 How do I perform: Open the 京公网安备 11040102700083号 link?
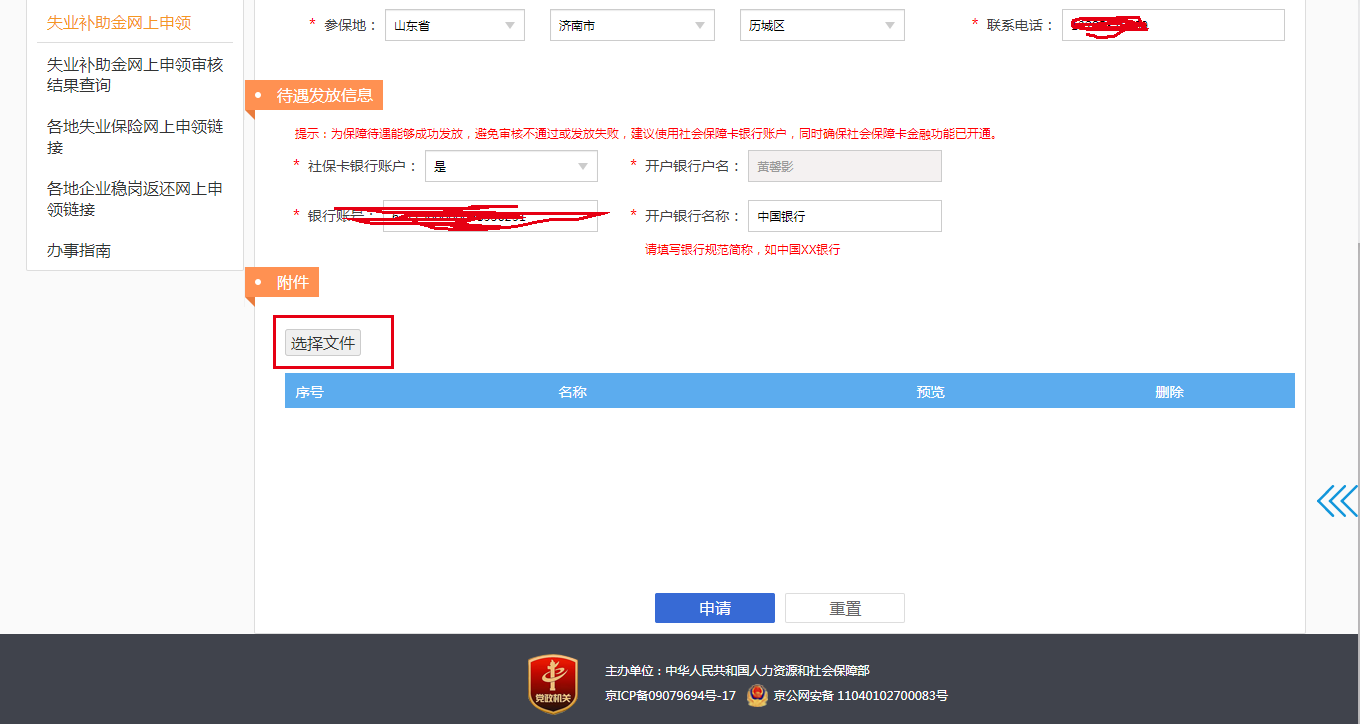pyautogui.click(x=860, y=695)
